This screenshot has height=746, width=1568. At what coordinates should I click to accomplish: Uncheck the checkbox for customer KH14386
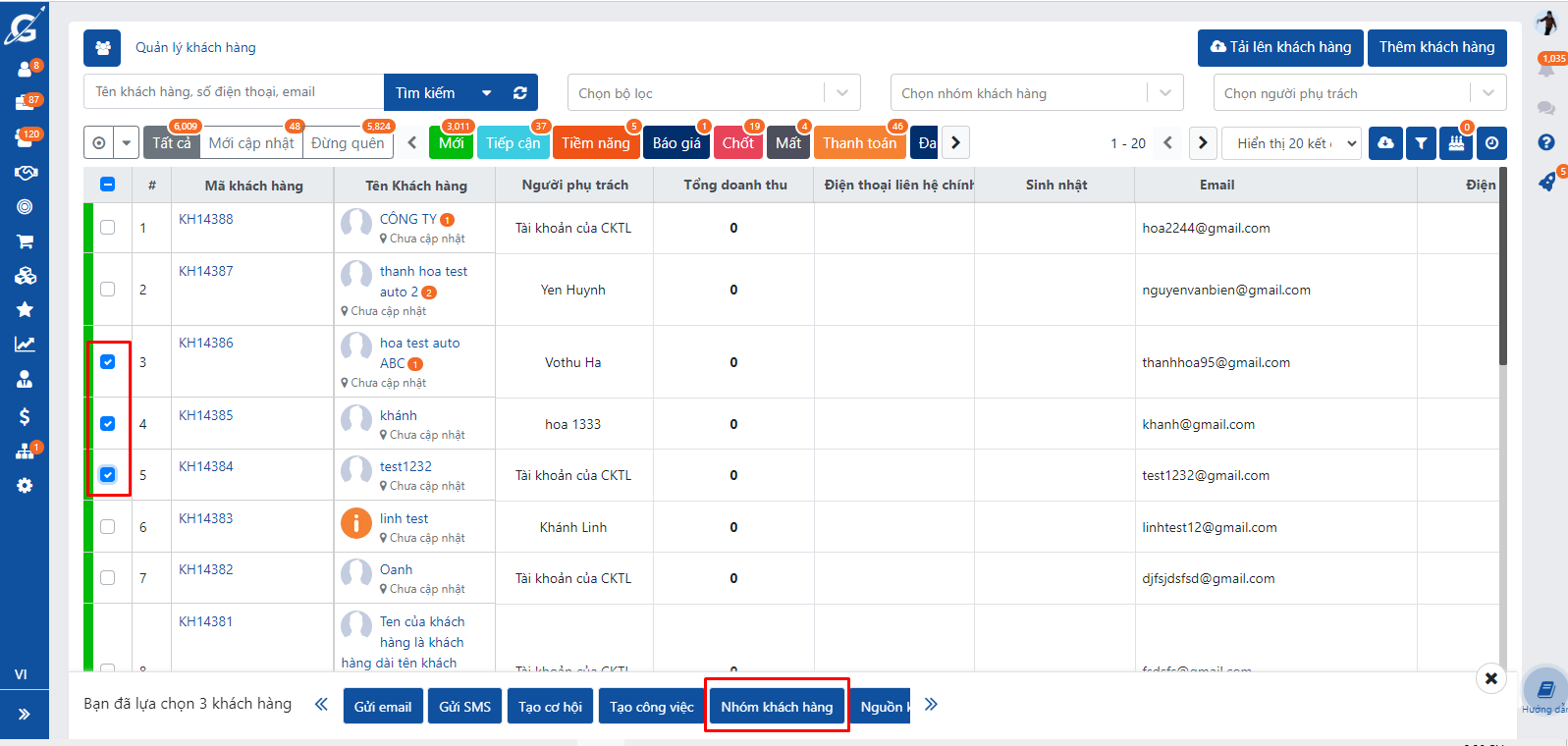point(108,362)
